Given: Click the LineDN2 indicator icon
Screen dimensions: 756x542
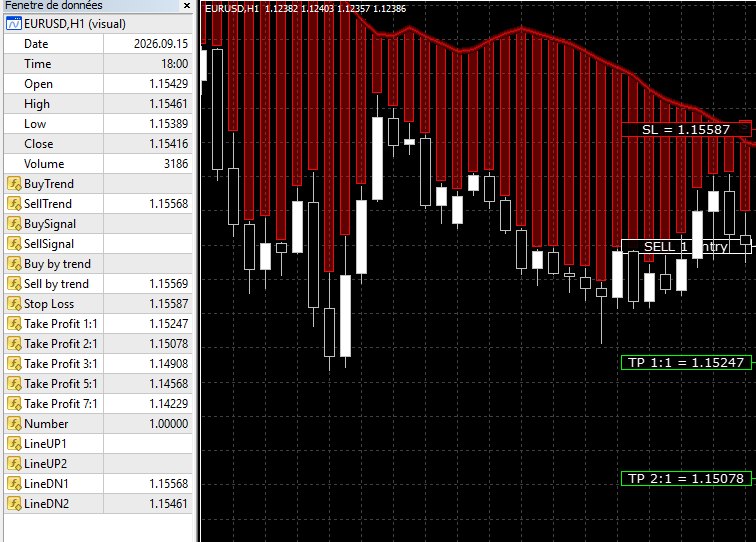Looking at the screenshot, I should point(14,504).
